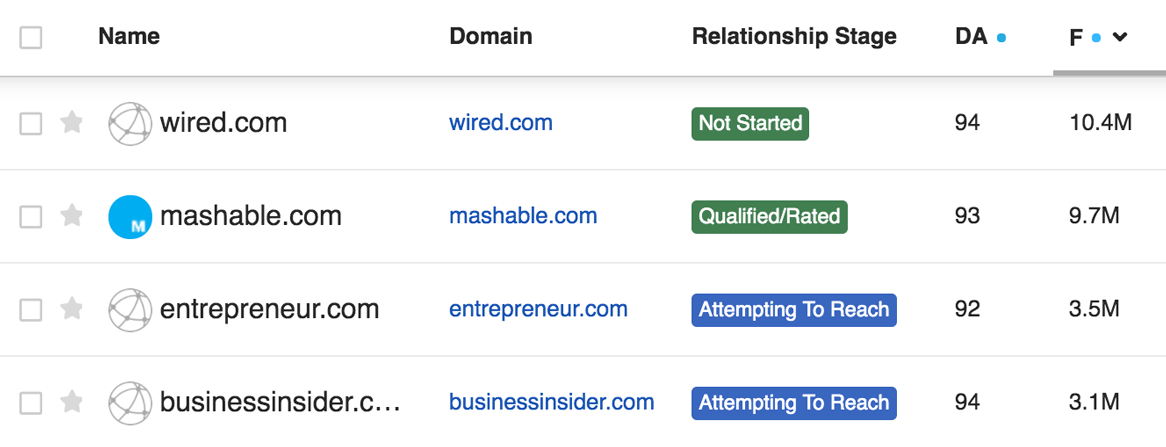The width and height of the screenshot is (1166, 447).
Task: Star the businessinsider.com row
Action: coord(71,403)
